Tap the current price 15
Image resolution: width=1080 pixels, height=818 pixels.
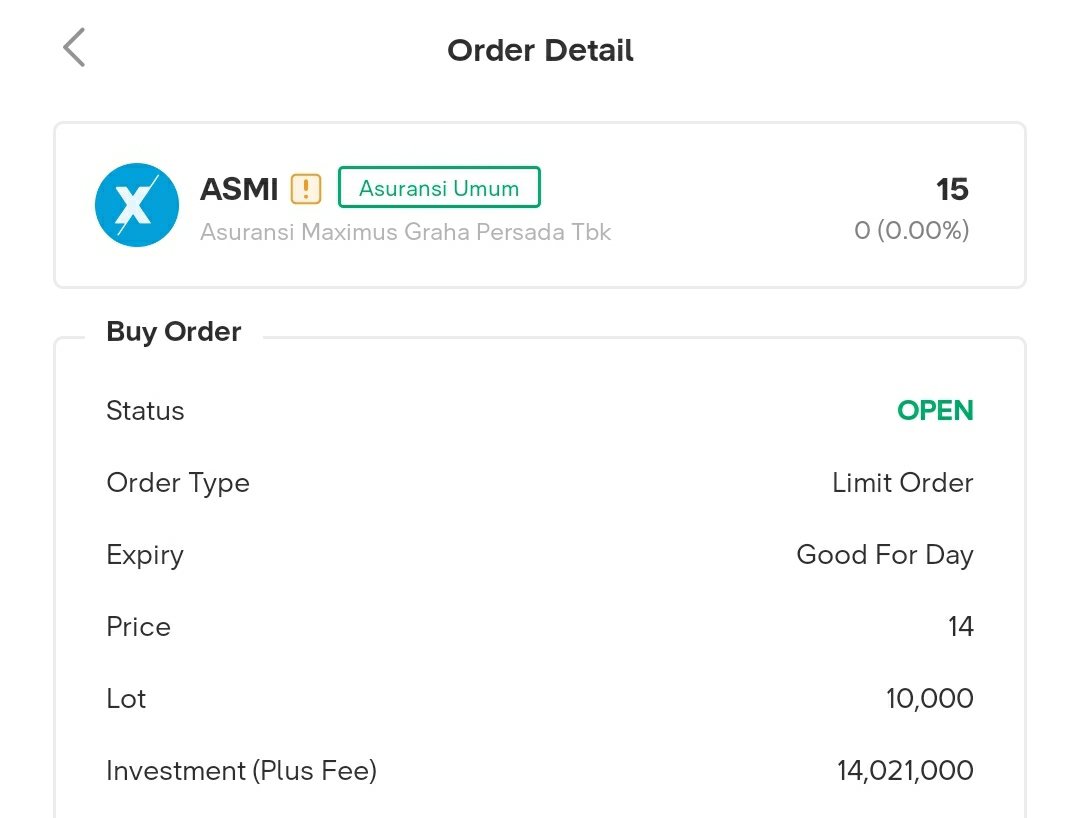[952, 189]
